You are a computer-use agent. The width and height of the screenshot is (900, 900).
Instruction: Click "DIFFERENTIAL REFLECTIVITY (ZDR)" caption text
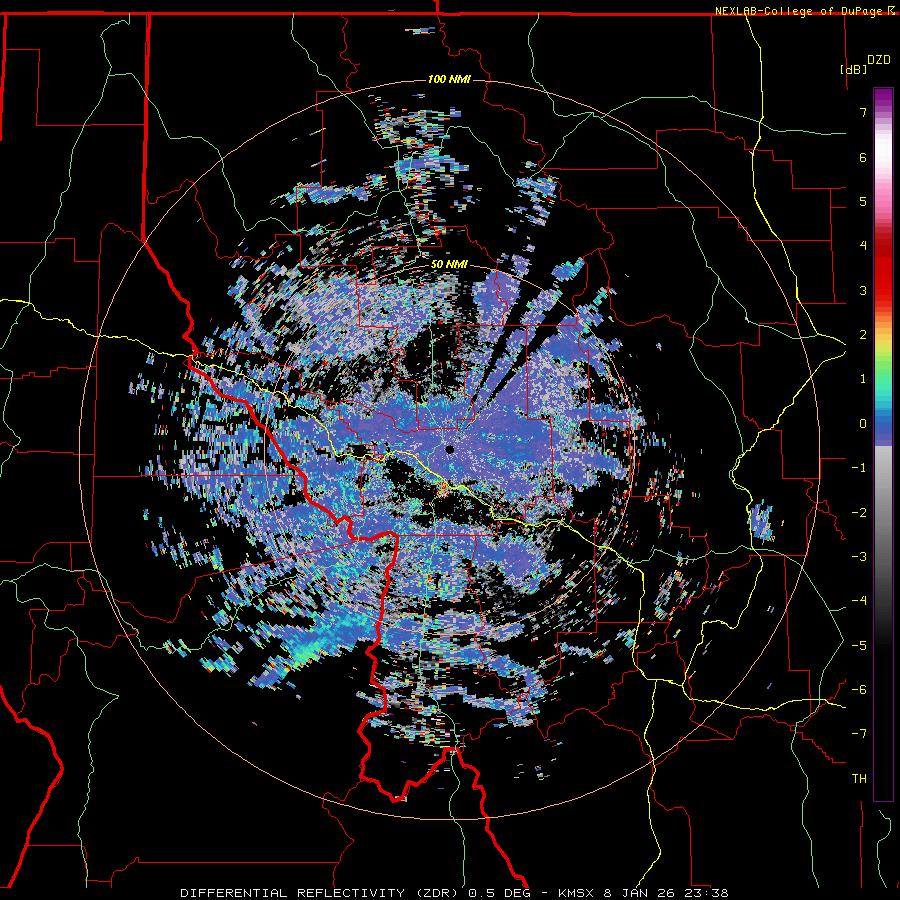(x=319, y=893)
